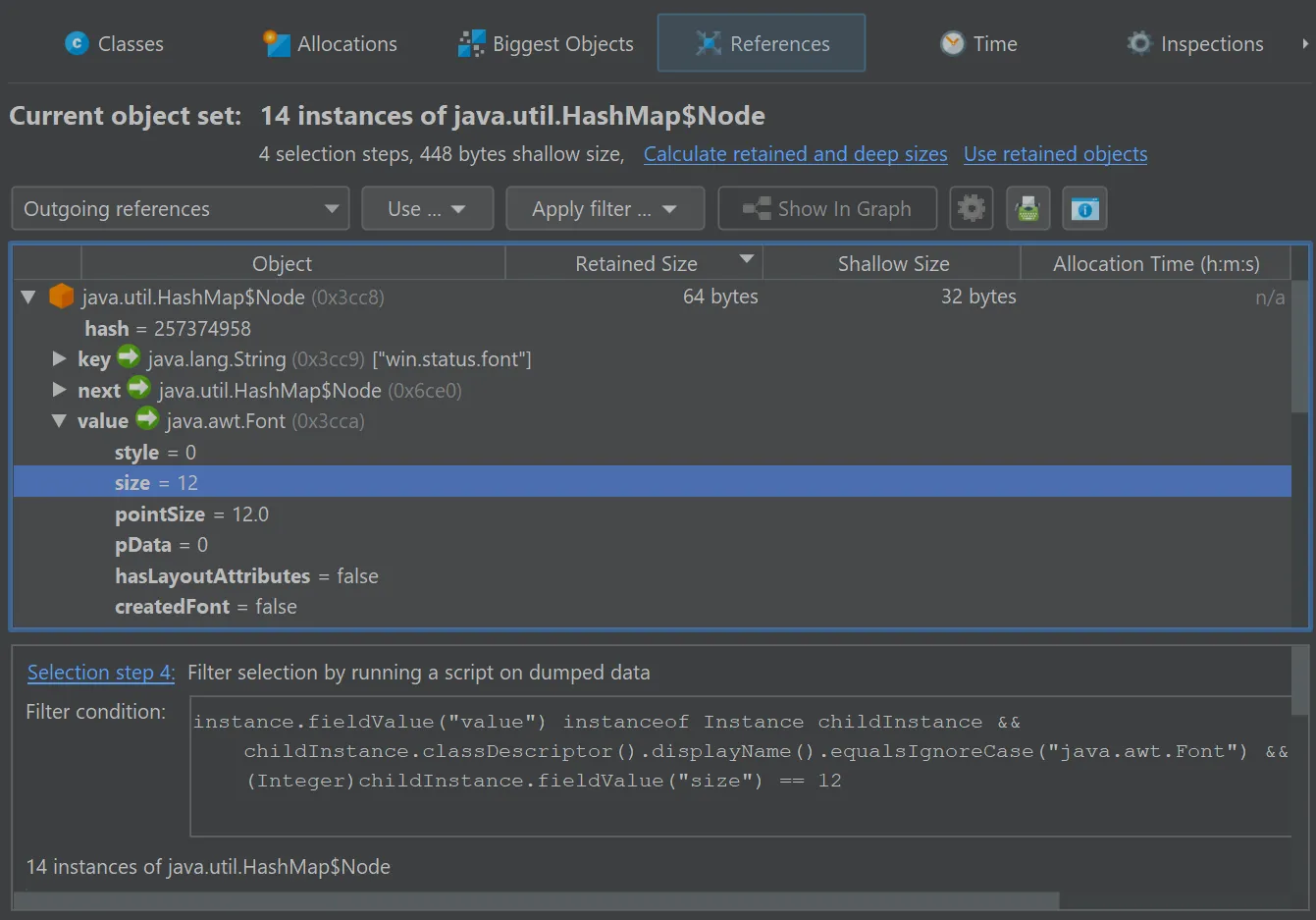This screenshot has width=1316, height=920.
Task: Sort by the Retained Size column
Action: (x=635, y=264)
